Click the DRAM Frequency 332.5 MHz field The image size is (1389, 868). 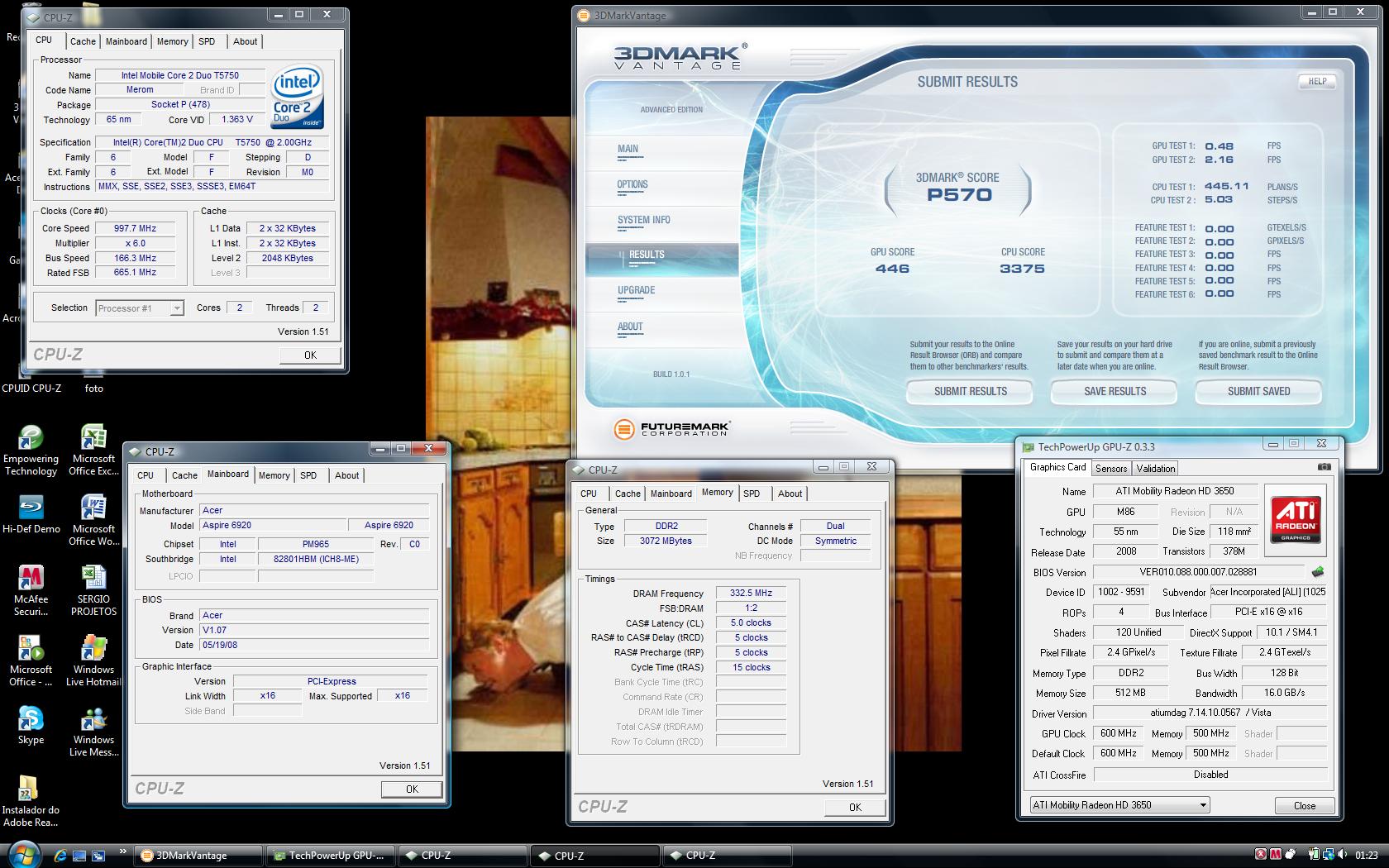point(751,593)
